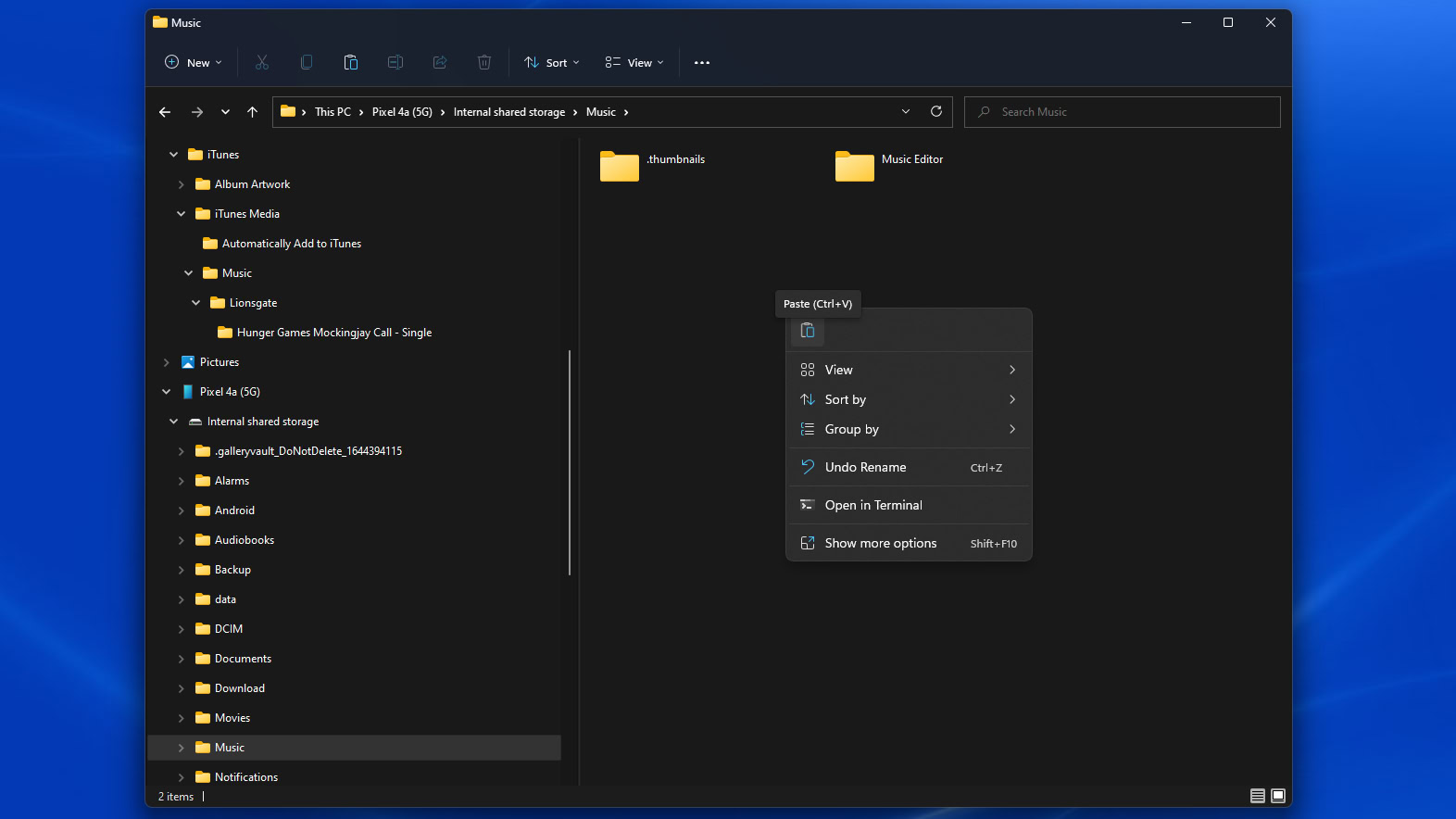The width and height of the screenshot is (1456, 819).
Task: Go up one folder level
Action: click(x=252, y=112)
